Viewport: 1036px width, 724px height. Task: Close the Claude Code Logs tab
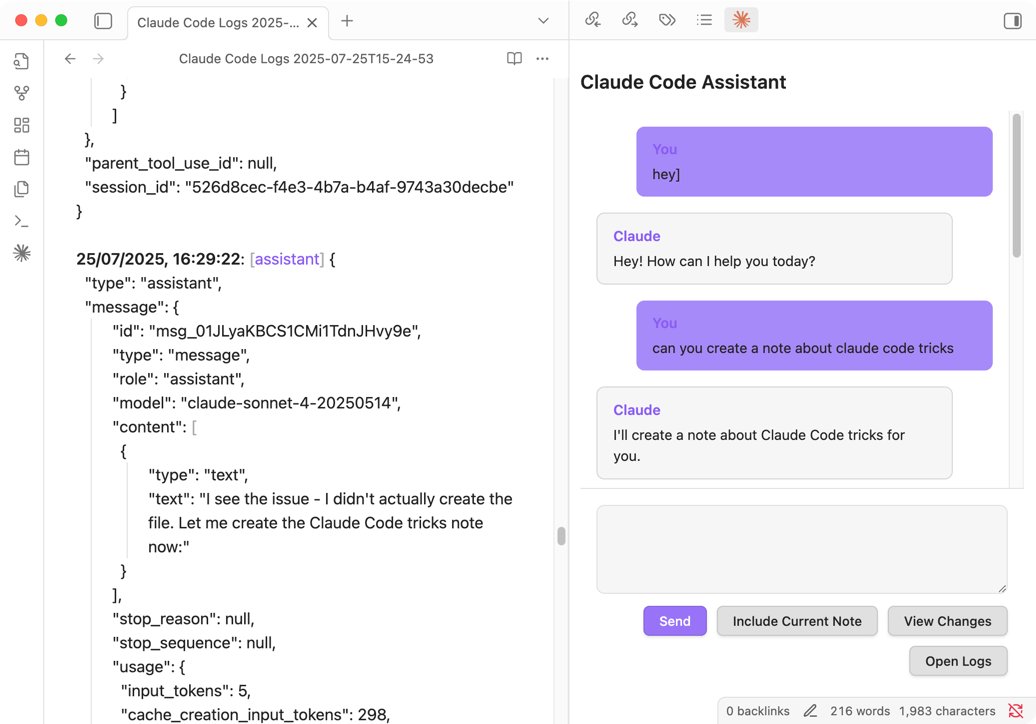coord(313,22)
